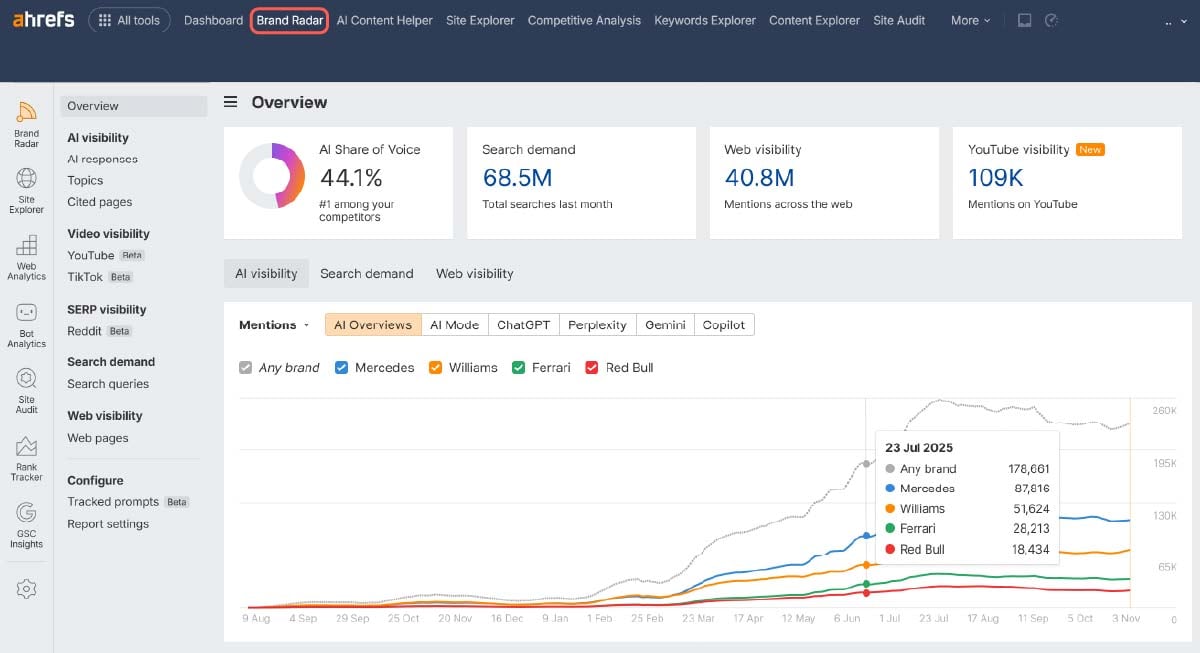Open Tracked prompts settings
1200x653 pixels.
[x=113, y=502]
